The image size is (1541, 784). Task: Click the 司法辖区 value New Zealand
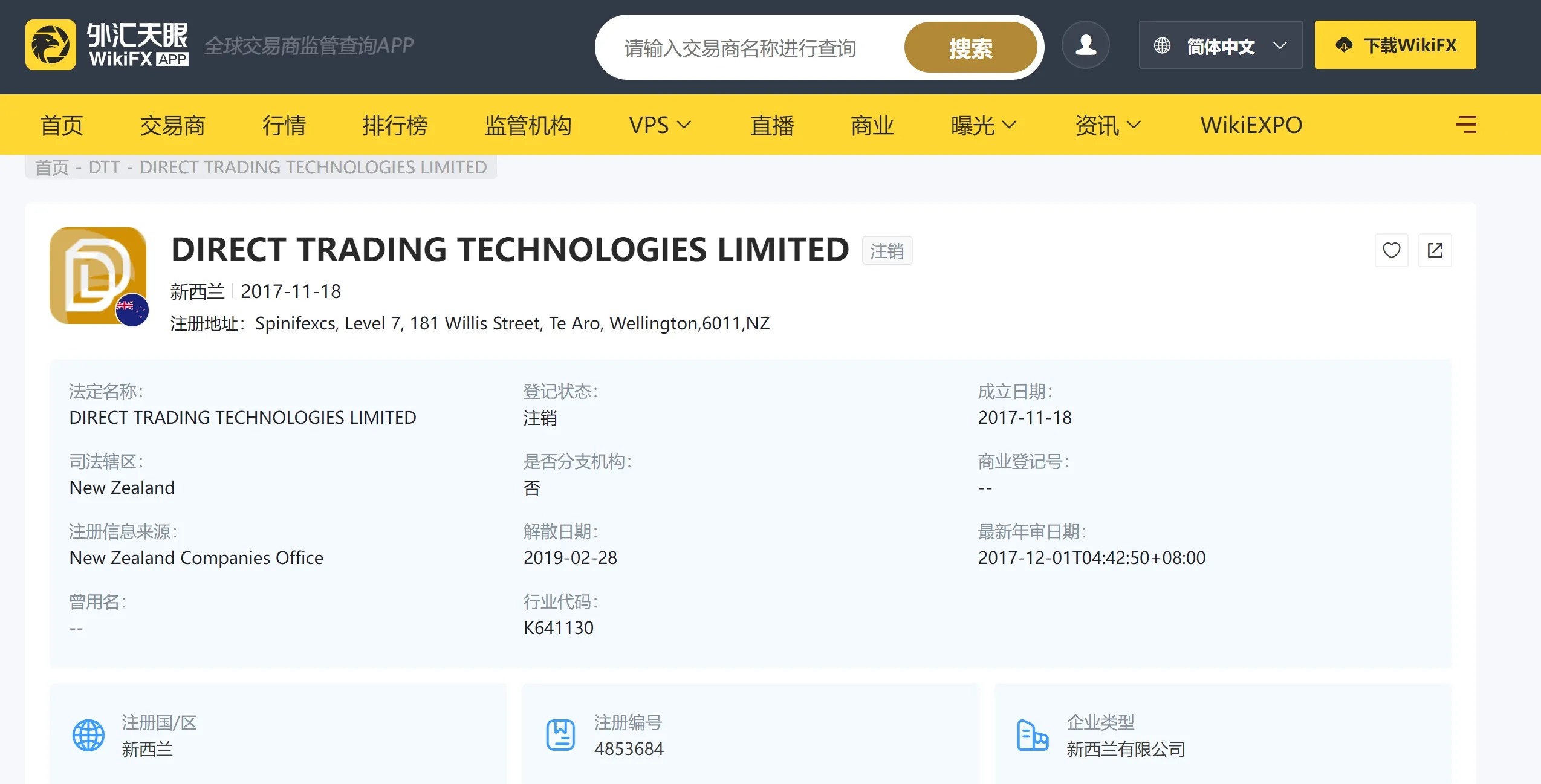[x=122, y=487]
